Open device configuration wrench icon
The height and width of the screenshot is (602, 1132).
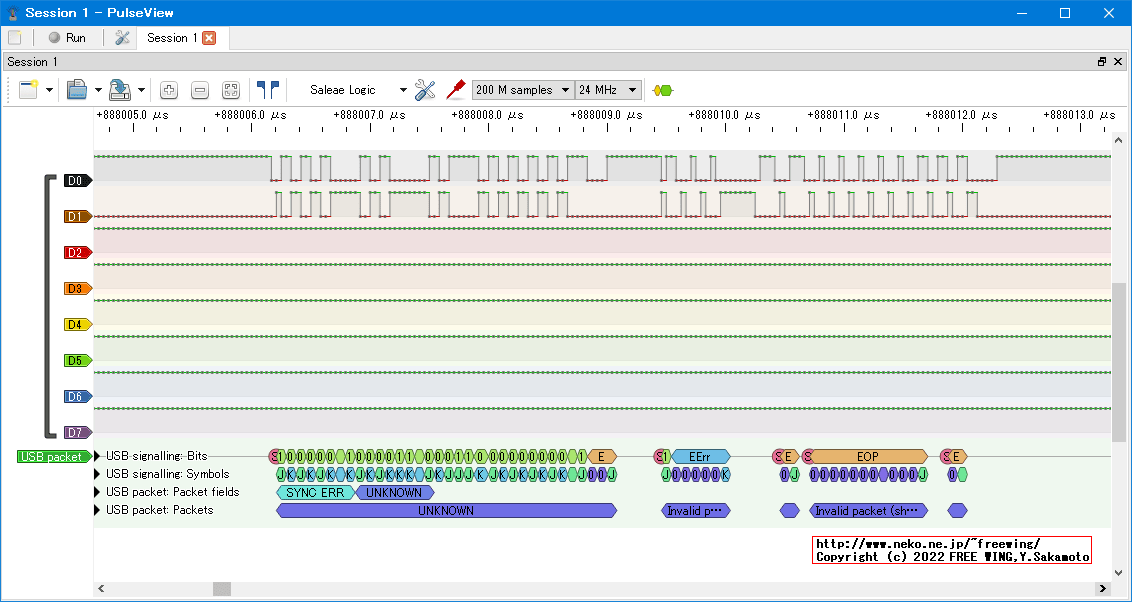coord(425,90)
